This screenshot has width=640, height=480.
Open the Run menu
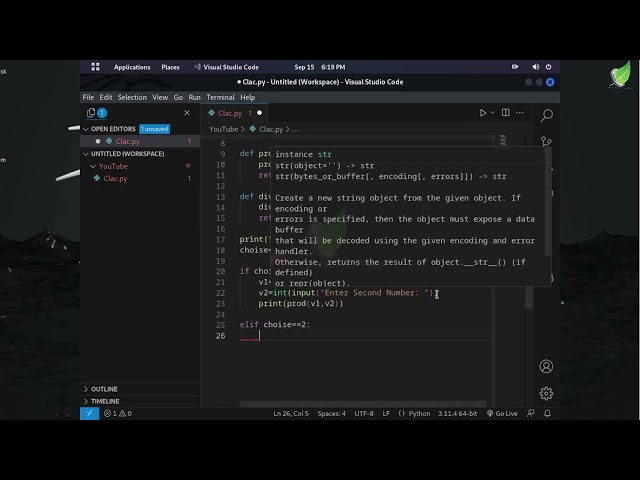click(x=194, y=97)
